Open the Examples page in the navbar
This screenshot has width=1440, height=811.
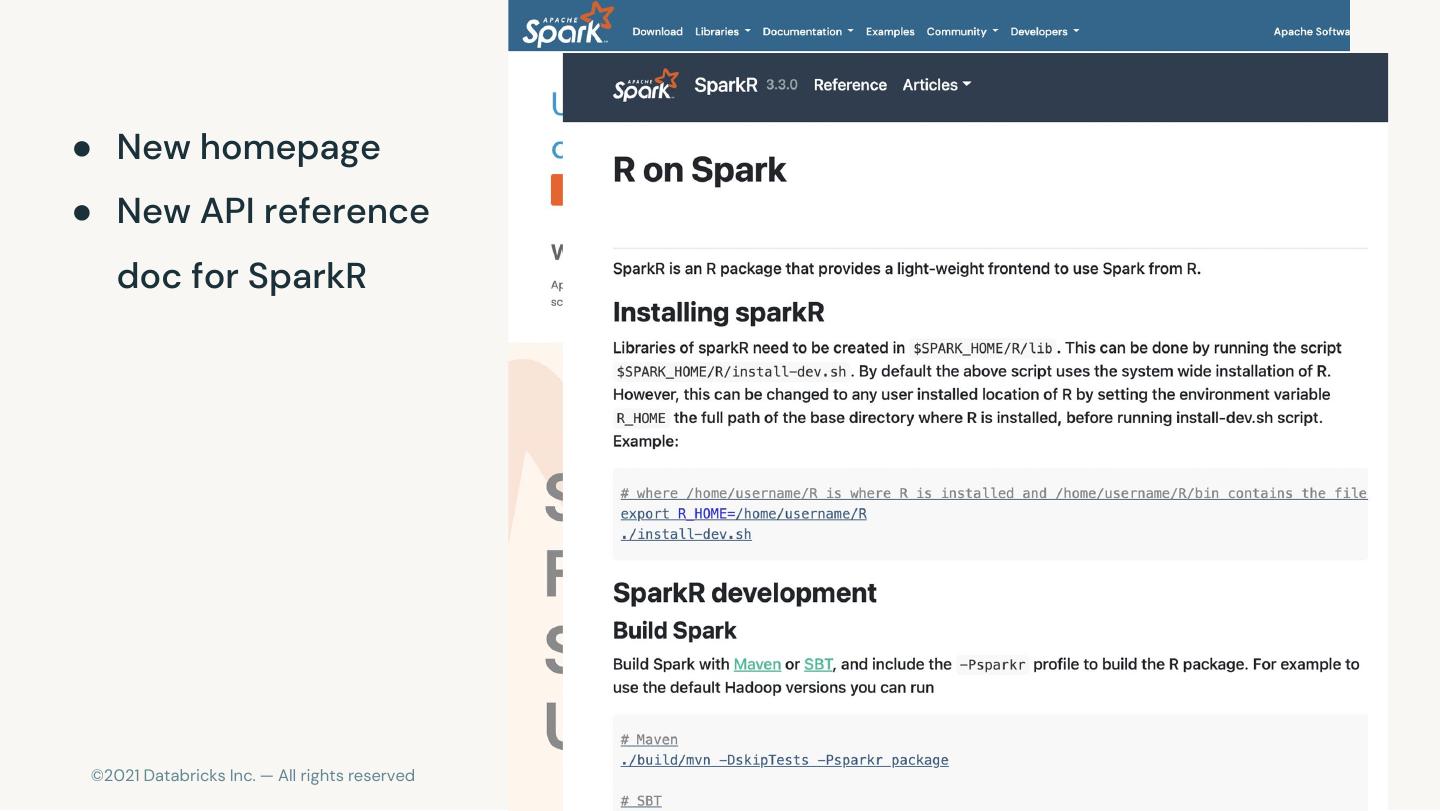[x=890, y=31]
